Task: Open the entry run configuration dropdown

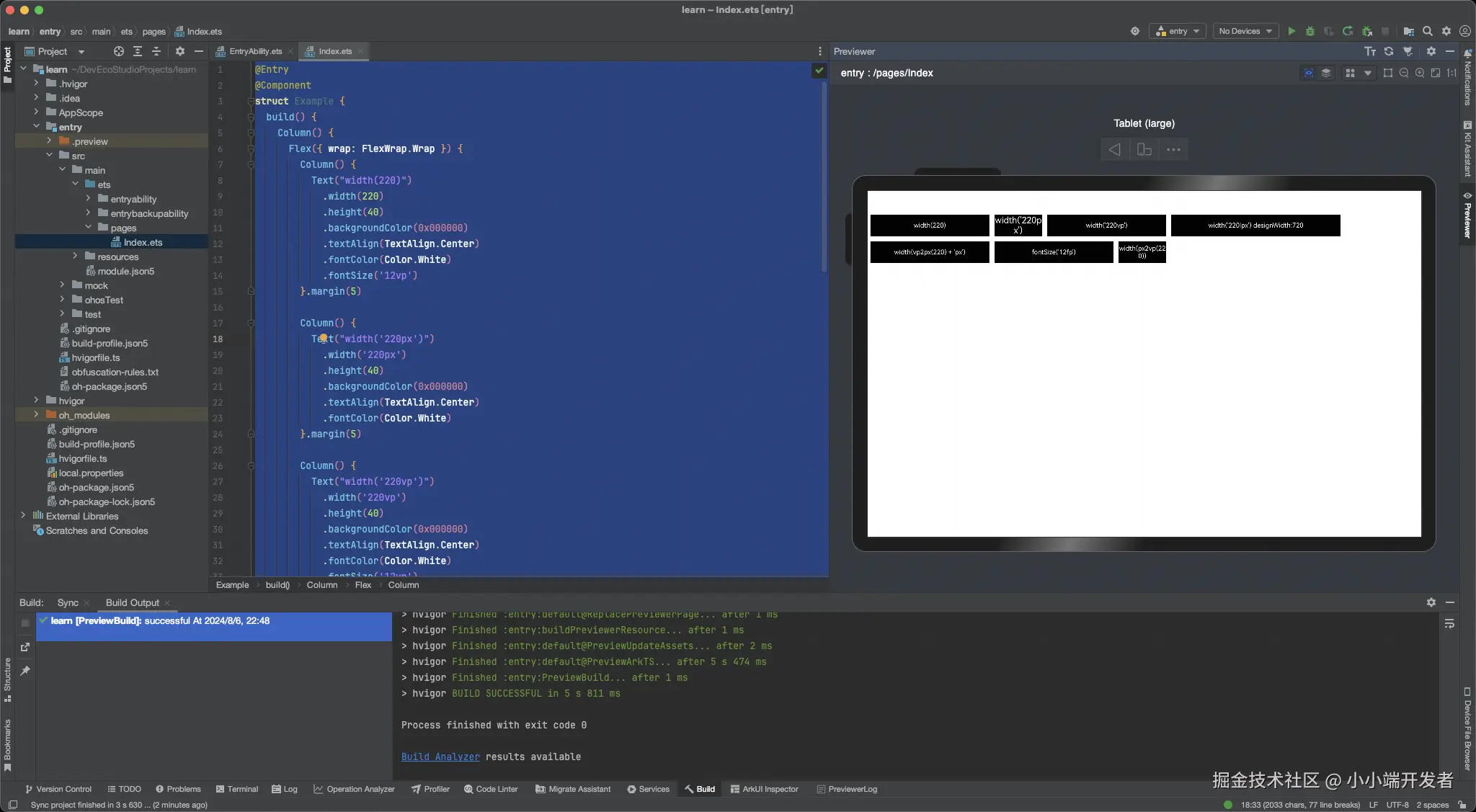Action: (1178, 31)
